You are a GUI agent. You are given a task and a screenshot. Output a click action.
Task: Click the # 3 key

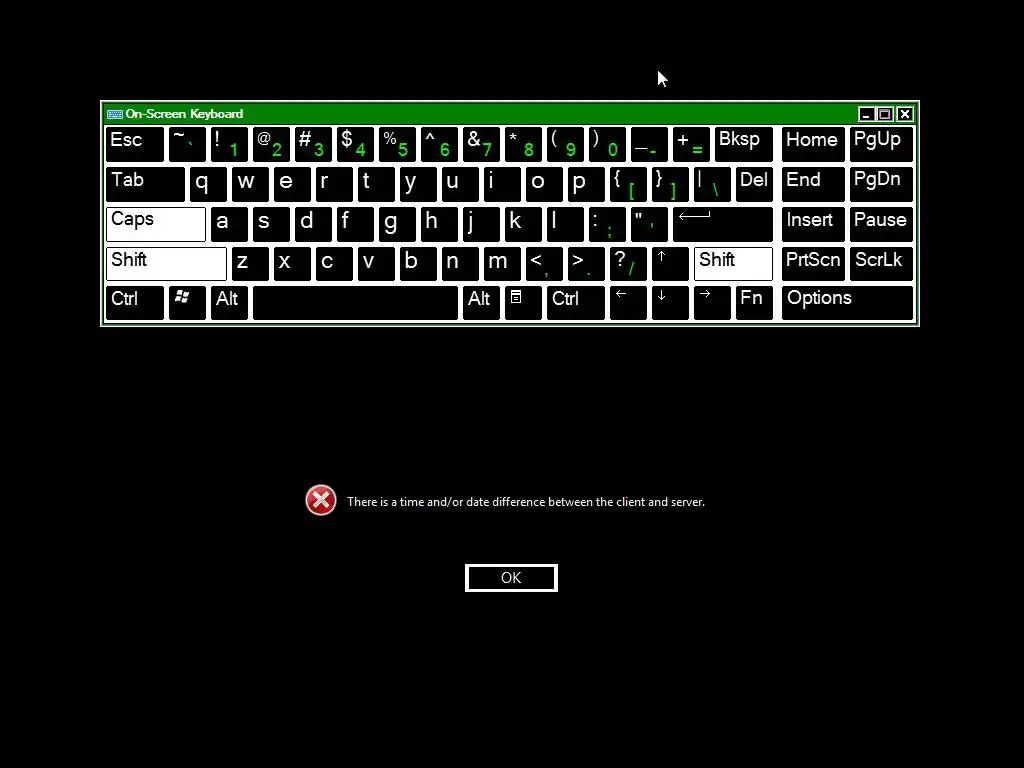(x=313, y=144)
